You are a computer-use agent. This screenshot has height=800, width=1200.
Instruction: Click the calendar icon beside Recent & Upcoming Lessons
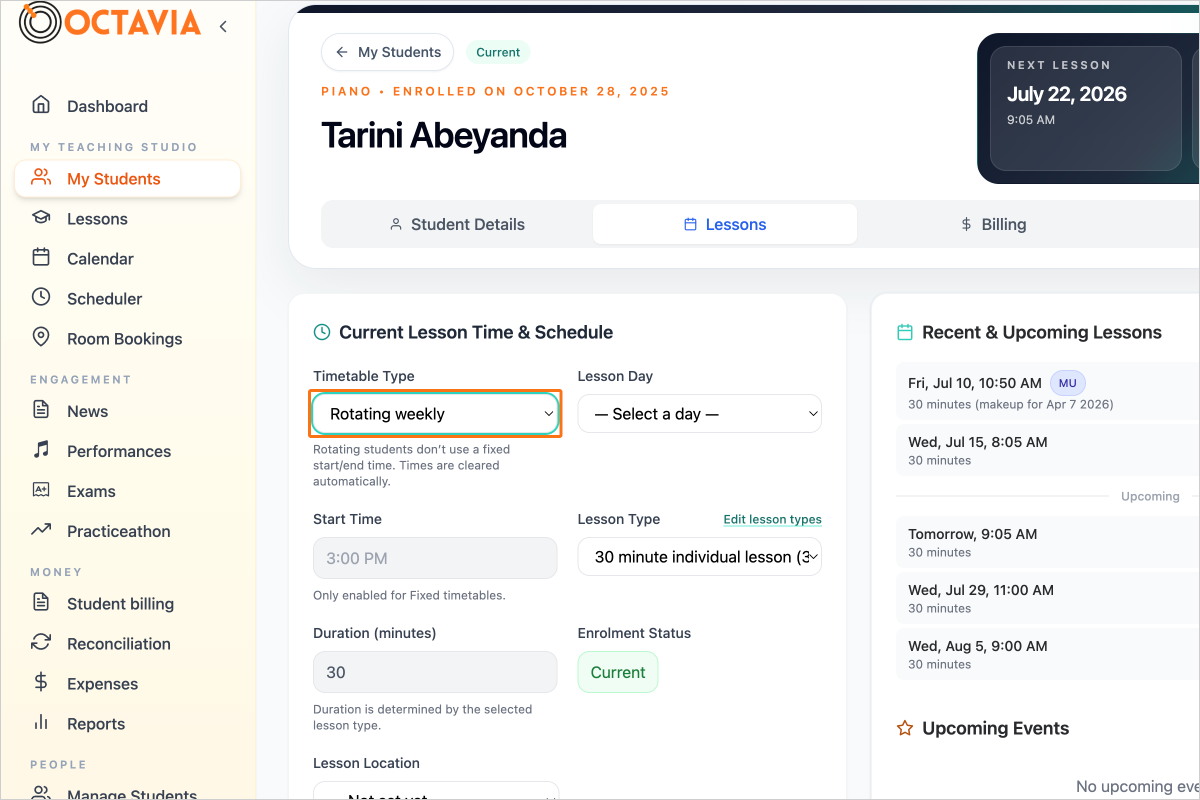905,332
